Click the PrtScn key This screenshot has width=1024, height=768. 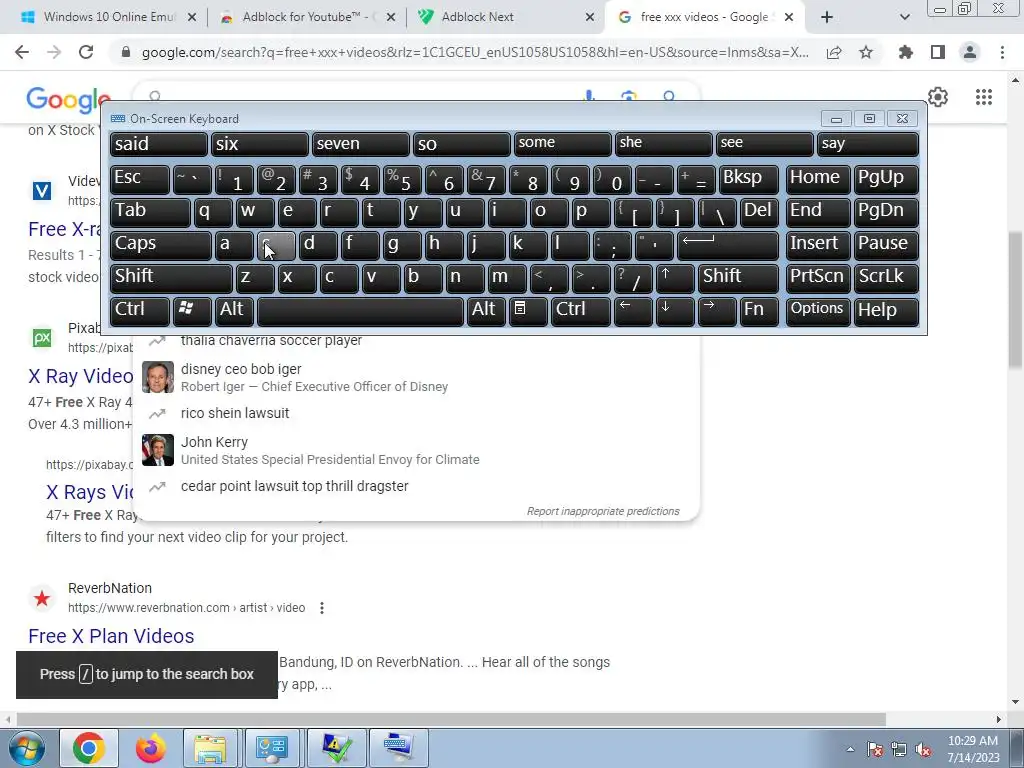tap(818, 278)
